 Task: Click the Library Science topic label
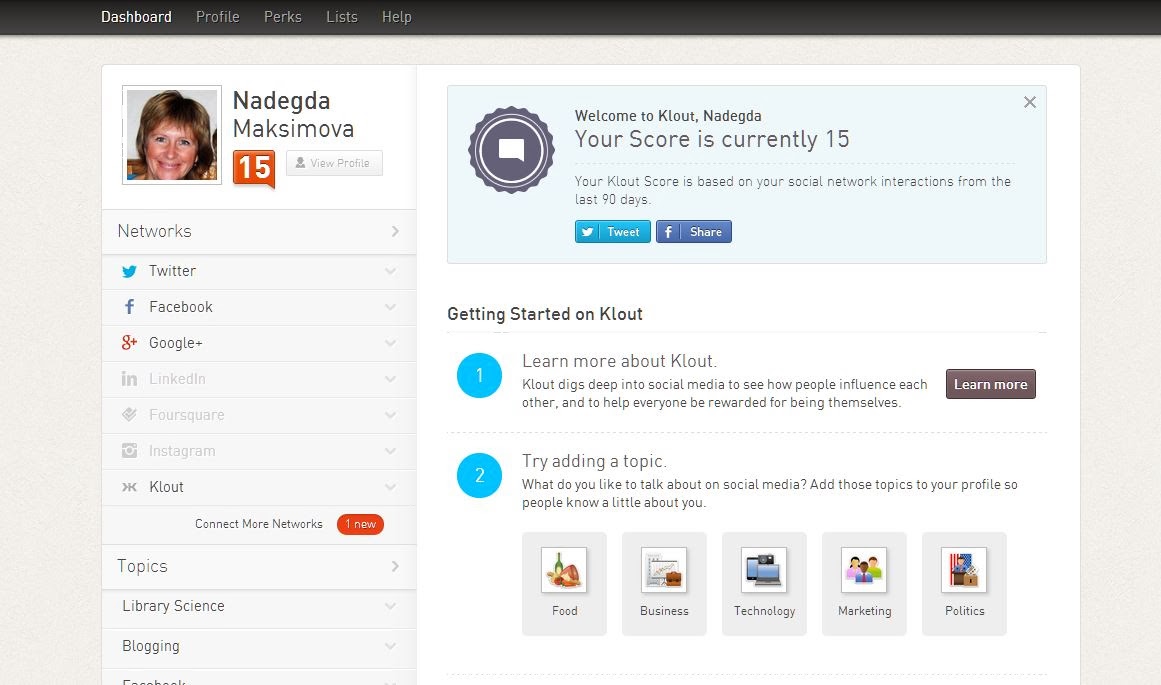(173, 606)
